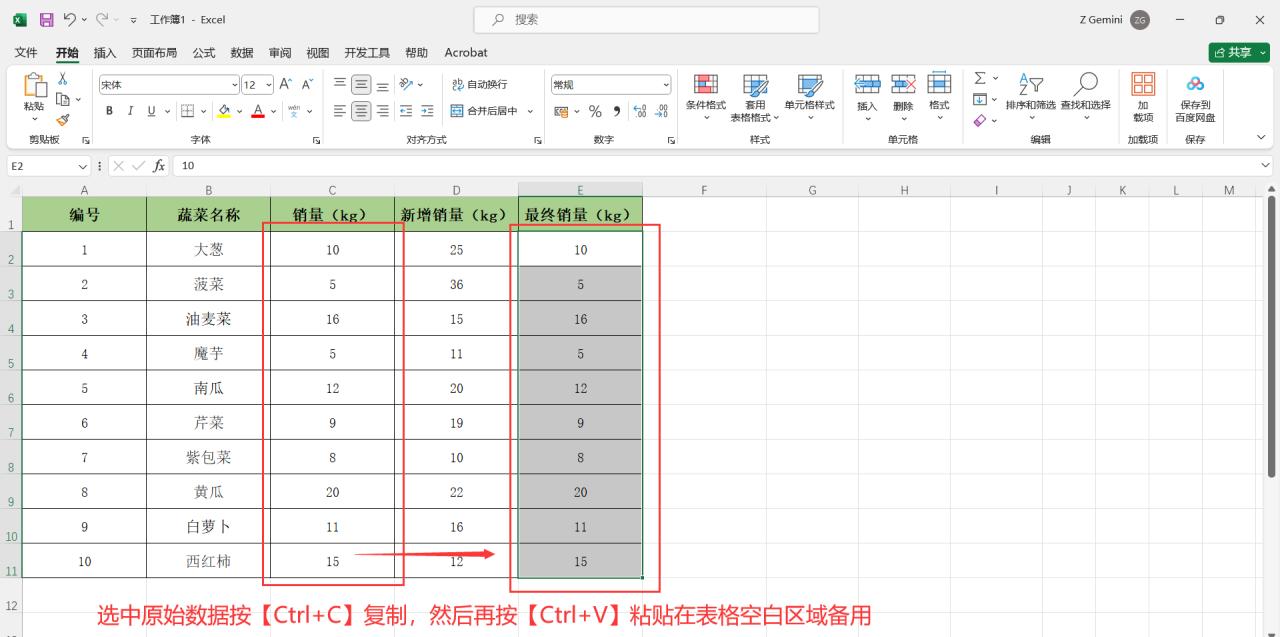Screen dimensions: 1280x637
Task: Collapse the ribbon with the chevron
Action: [1260, 138]
